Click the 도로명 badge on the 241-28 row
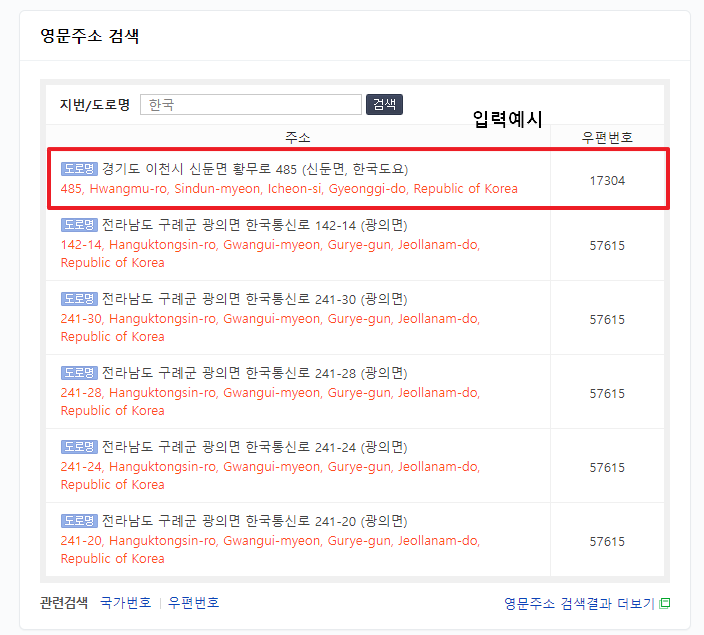Viewport: 704px width, 635px height. click(x=79, y=373)
